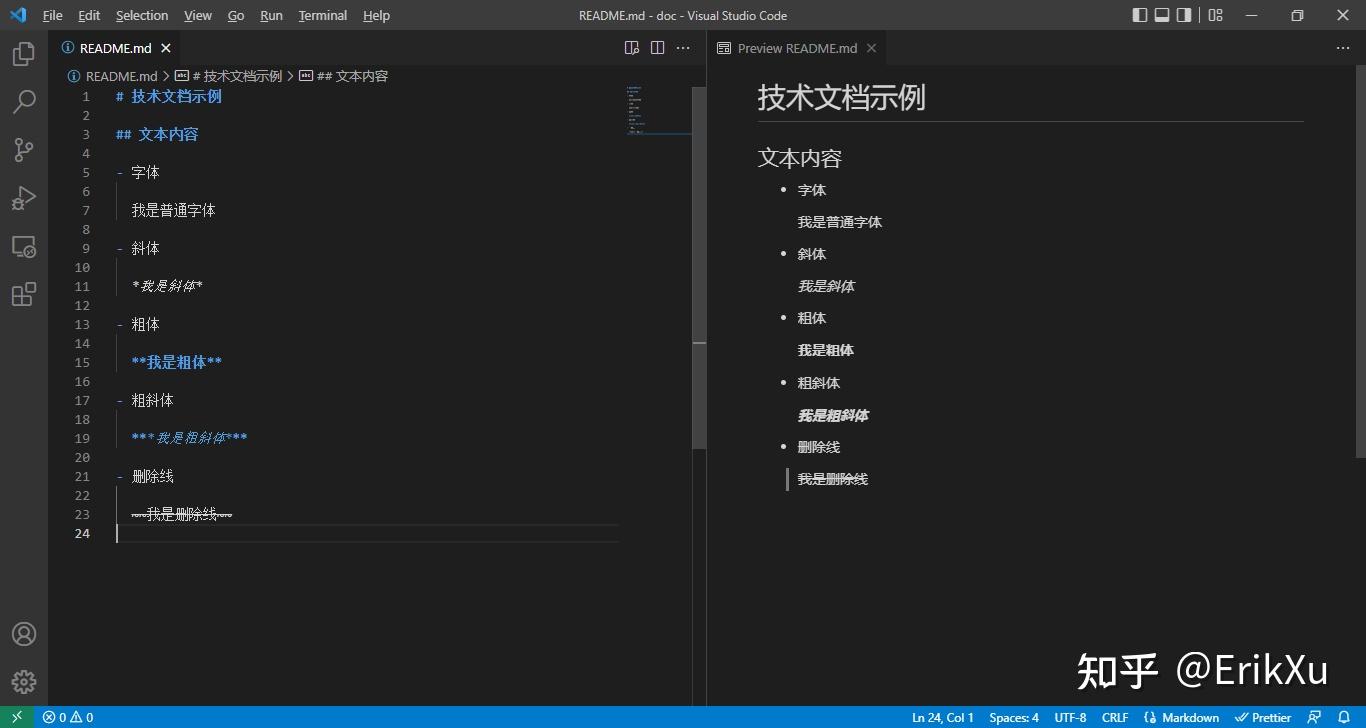Image resolution: width=1366 pixels, height=728 pixels.
Task: Close the Preview README.md tab
Action: (x=872, y=48)
